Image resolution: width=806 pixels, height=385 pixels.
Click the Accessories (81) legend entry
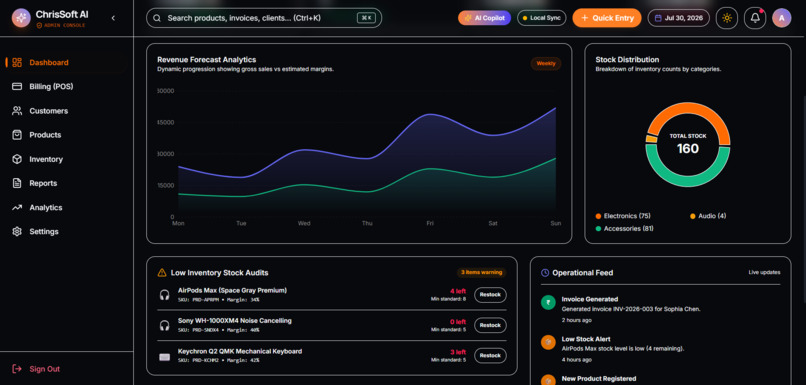click(x=625, y=229)
